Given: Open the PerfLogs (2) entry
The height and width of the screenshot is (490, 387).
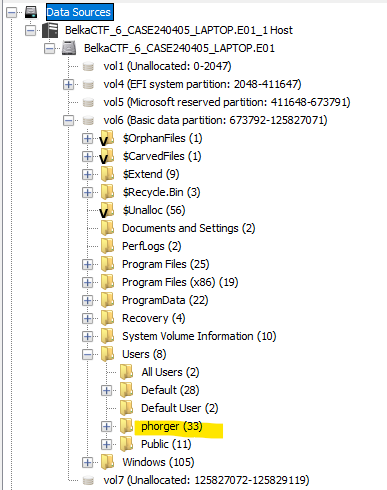Looking at the screenshot, I should pyautogui.click(x=152, y=246).
